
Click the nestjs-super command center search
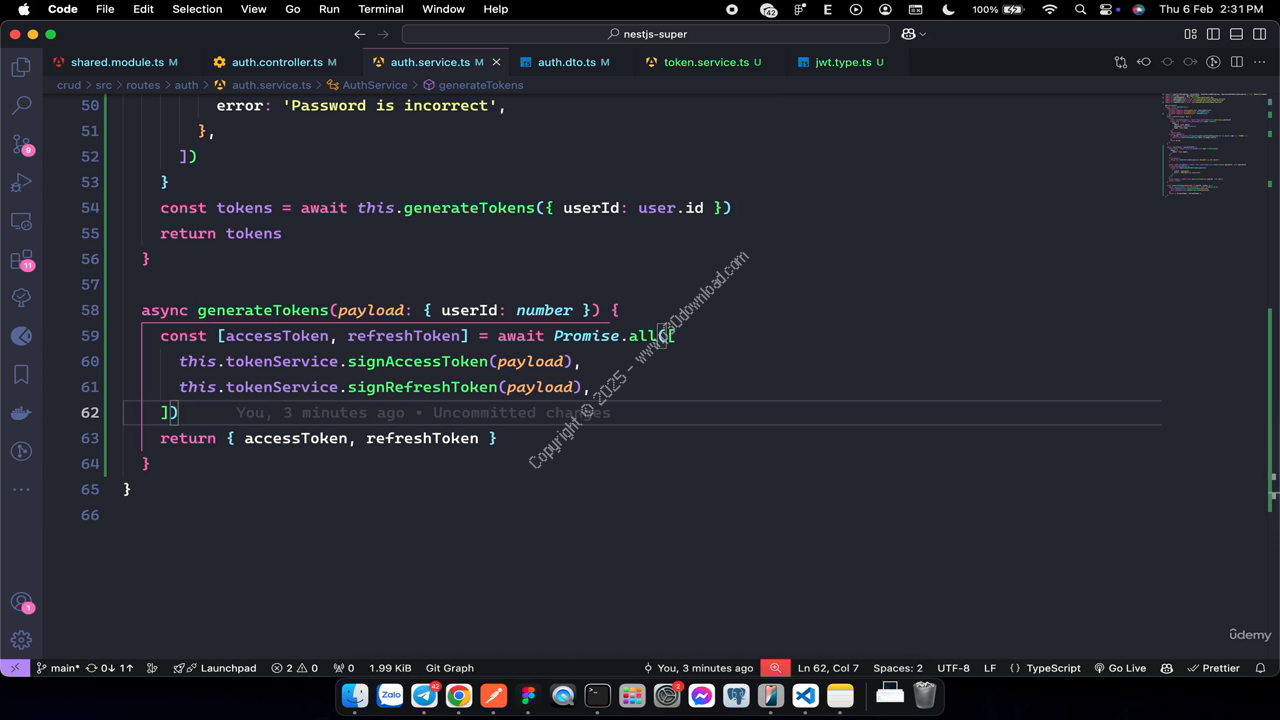click(x=646, y=34)
